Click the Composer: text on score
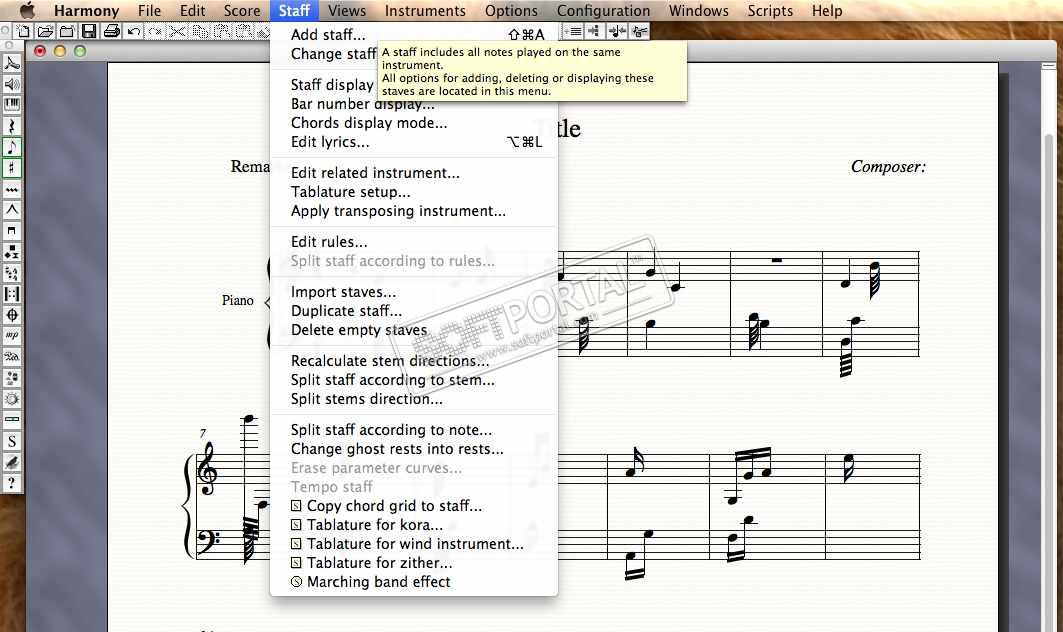The width and height of the screenshot is (1063, 632). pos(888,166)
